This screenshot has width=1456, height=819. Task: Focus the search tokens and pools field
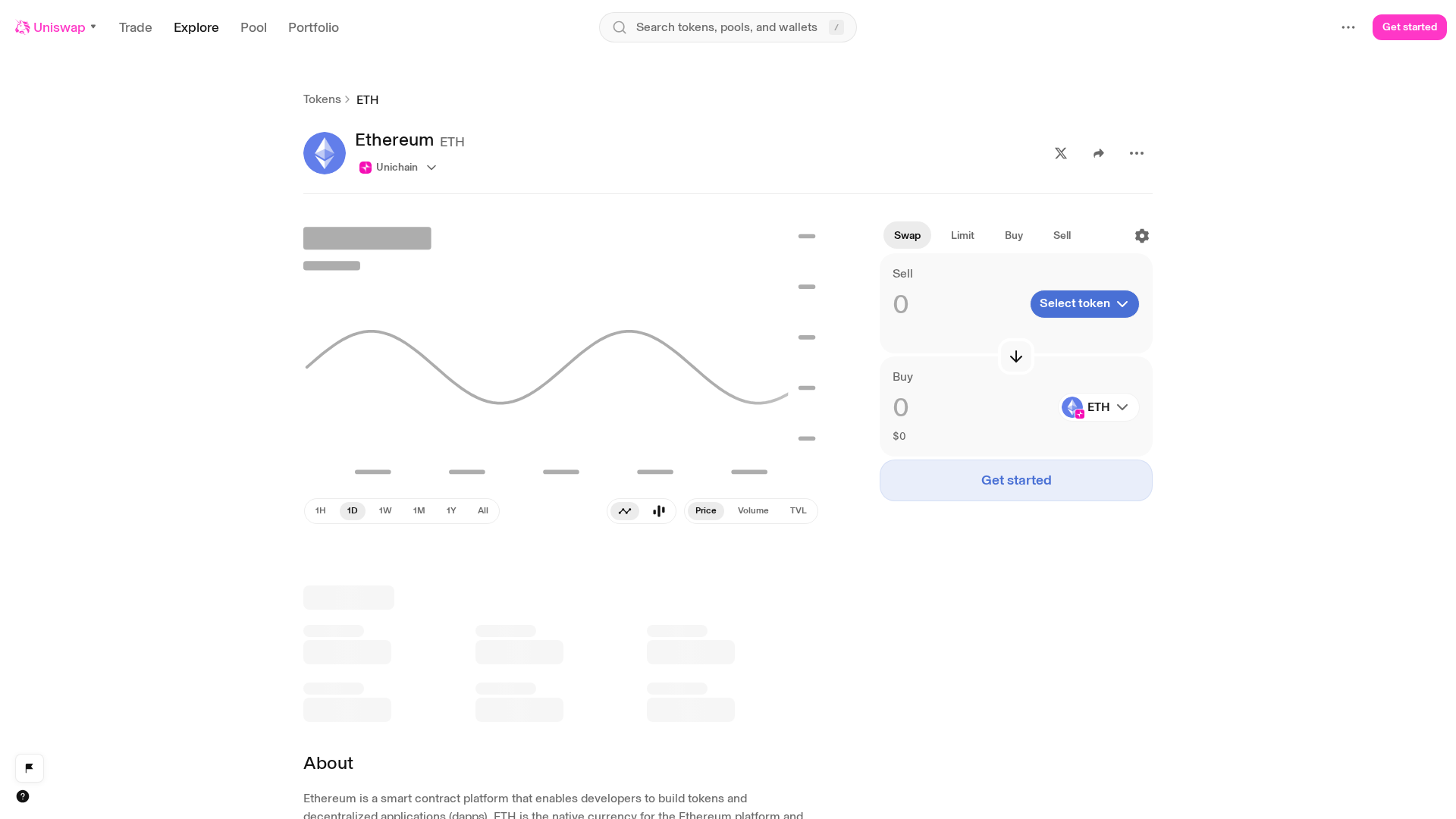(728, 27)
